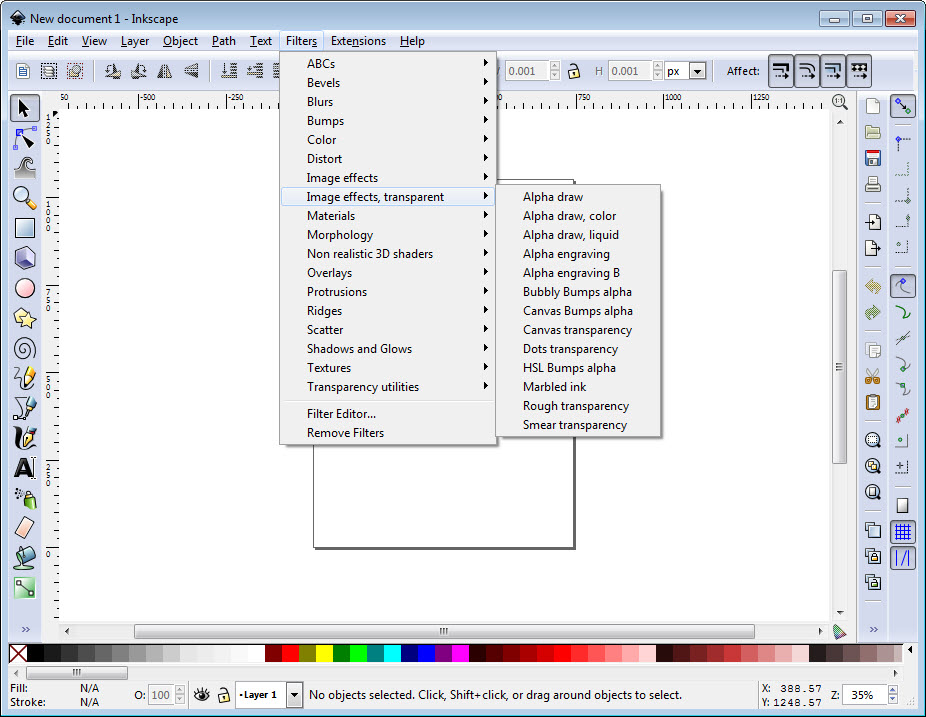The width and height of the screenshot is (926, 717).
Task: Expand the ABCs filter submenu
Action: click(389, 64)
